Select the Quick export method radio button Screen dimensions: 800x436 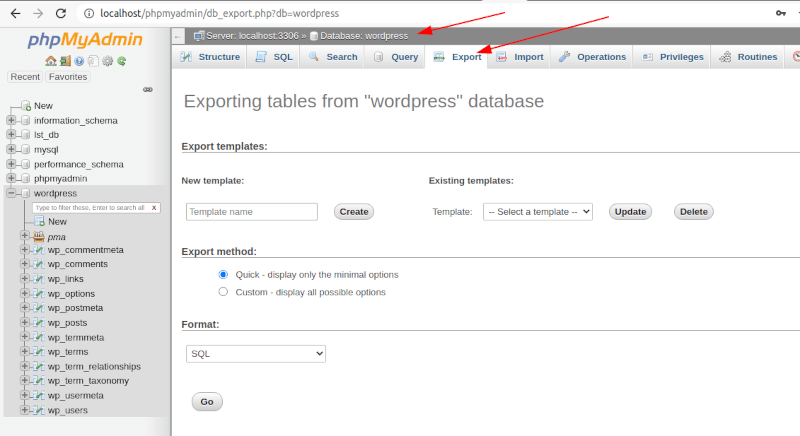pyautogui.click(x=223, y=274)
